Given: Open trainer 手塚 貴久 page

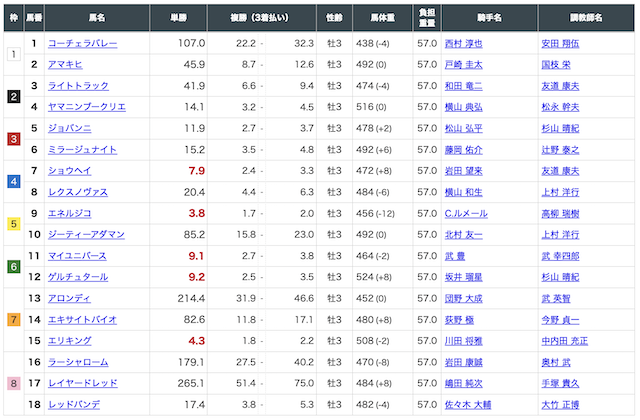Looking at the screenshot, I should click(559, 383).
